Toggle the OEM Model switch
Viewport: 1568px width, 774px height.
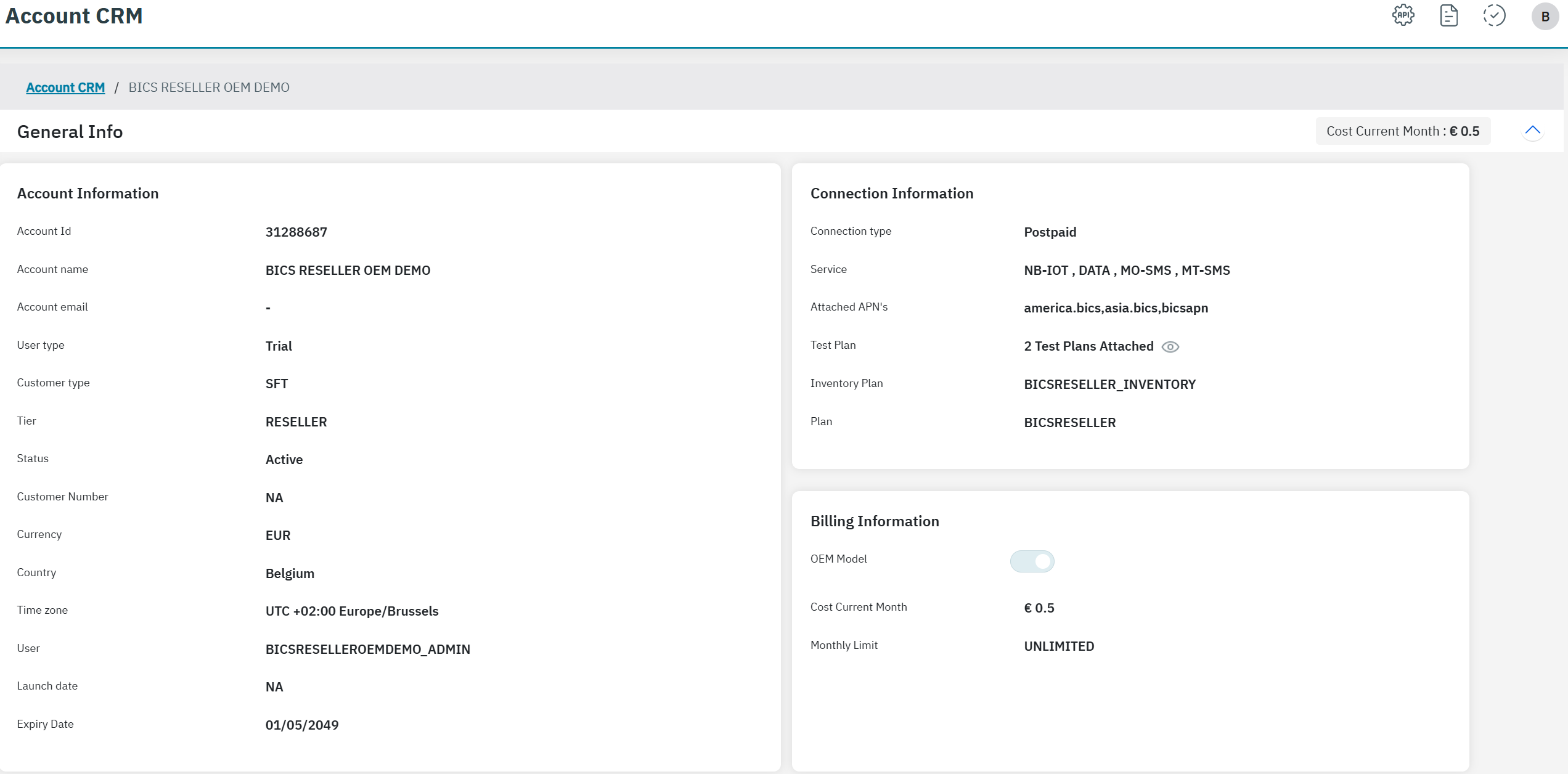click(x=1032, y=561)
